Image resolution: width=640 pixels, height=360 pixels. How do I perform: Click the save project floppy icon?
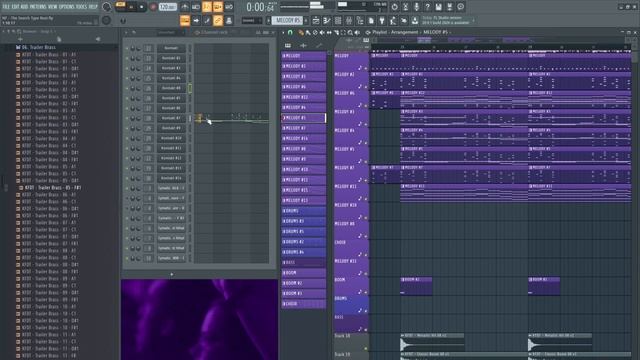(438, 7)
